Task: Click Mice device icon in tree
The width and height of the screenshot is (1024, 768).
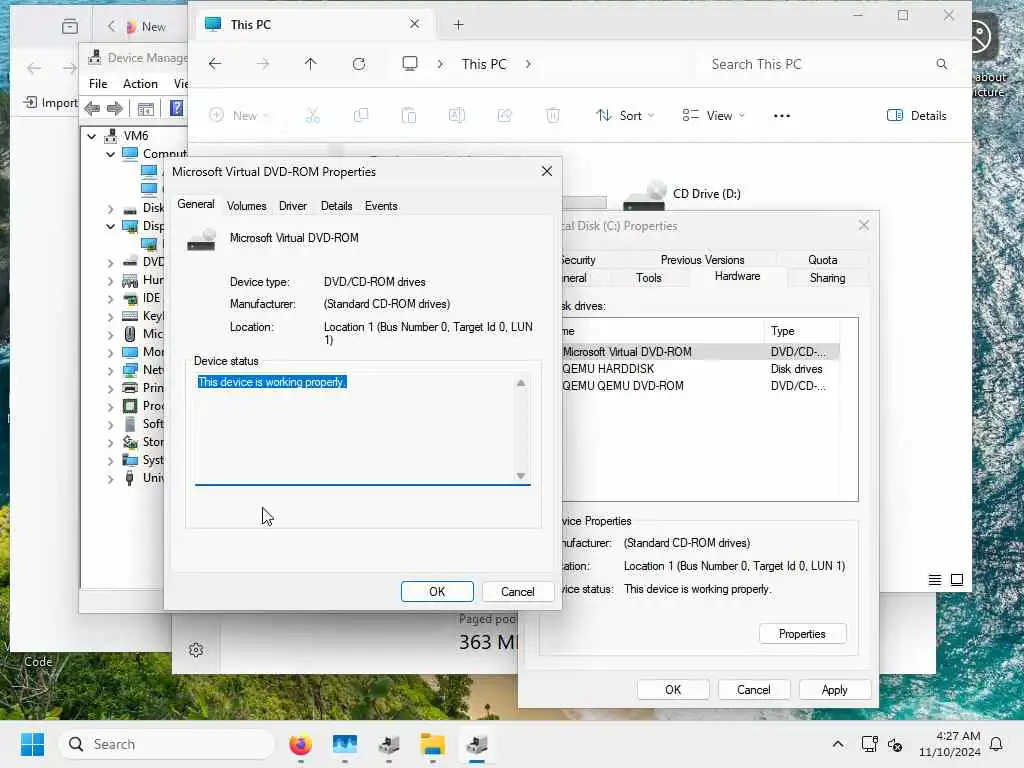Action: point(130,334)
